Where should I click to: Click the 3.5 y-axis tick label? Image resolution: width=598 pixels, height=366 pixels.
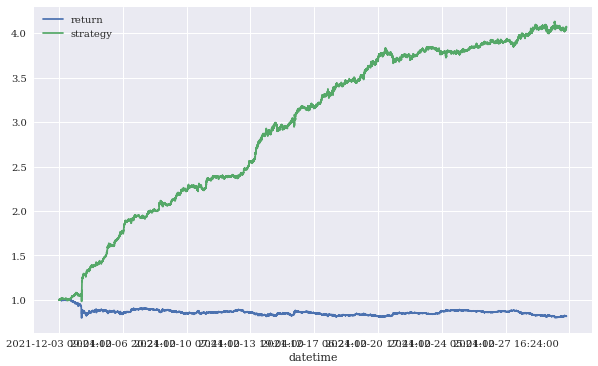(x=18, y=79)
